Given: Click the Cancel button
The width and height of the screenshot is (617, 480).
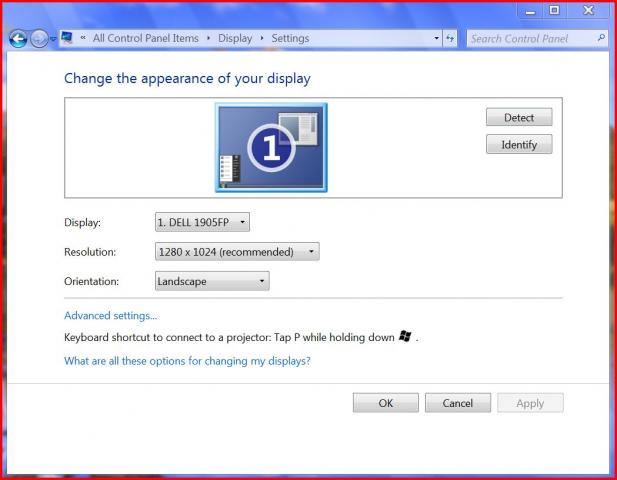Looking at the screenshot, I should click(x=458, y=403).
